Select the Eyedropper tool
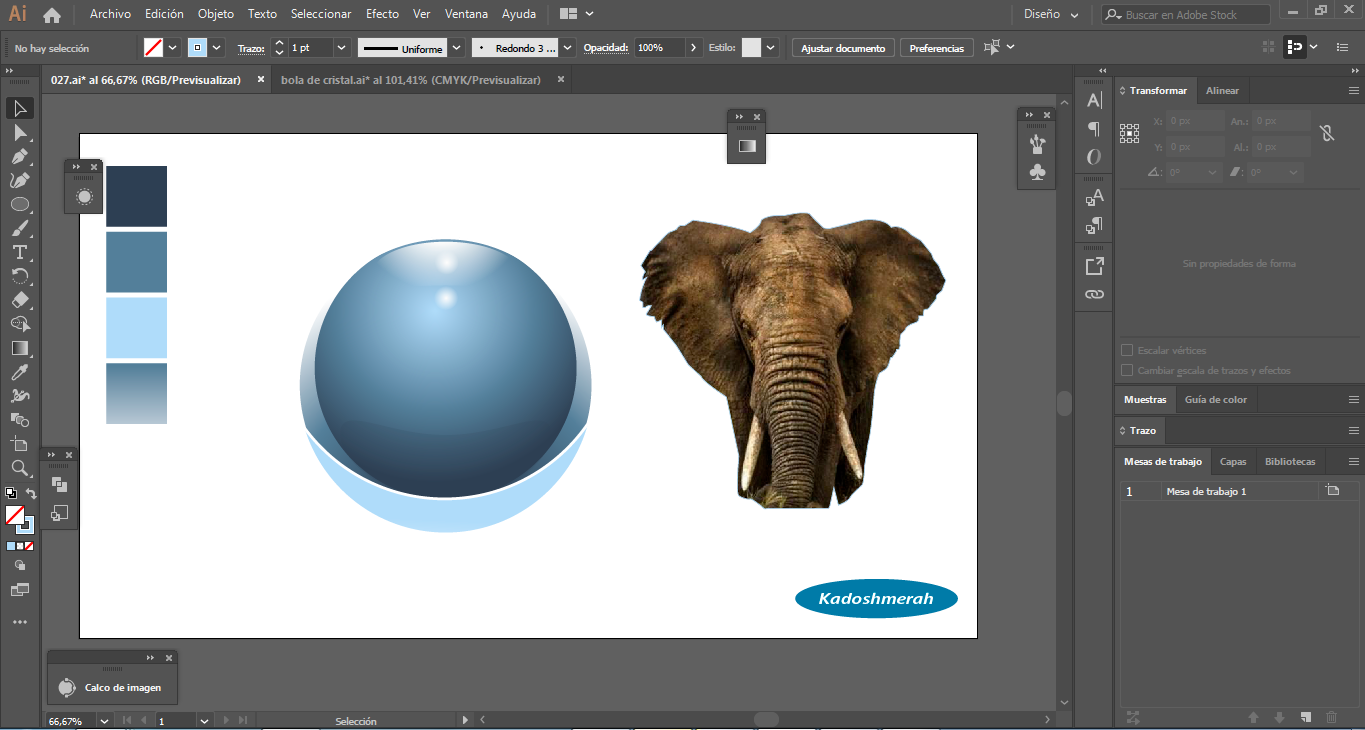 20,372
